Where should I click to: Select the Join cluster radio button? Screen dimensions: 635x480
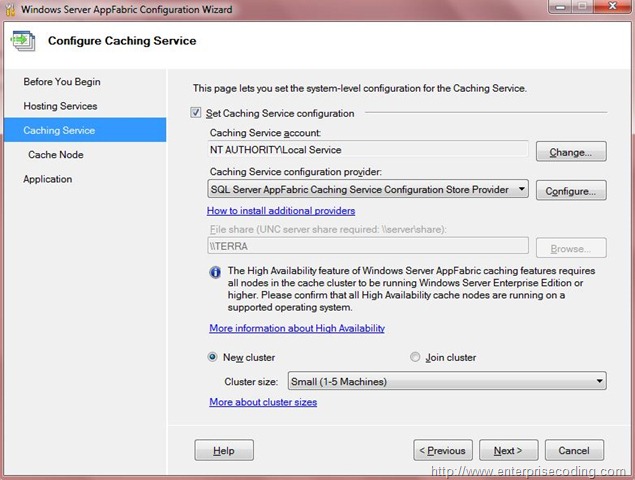coord(415,357)
